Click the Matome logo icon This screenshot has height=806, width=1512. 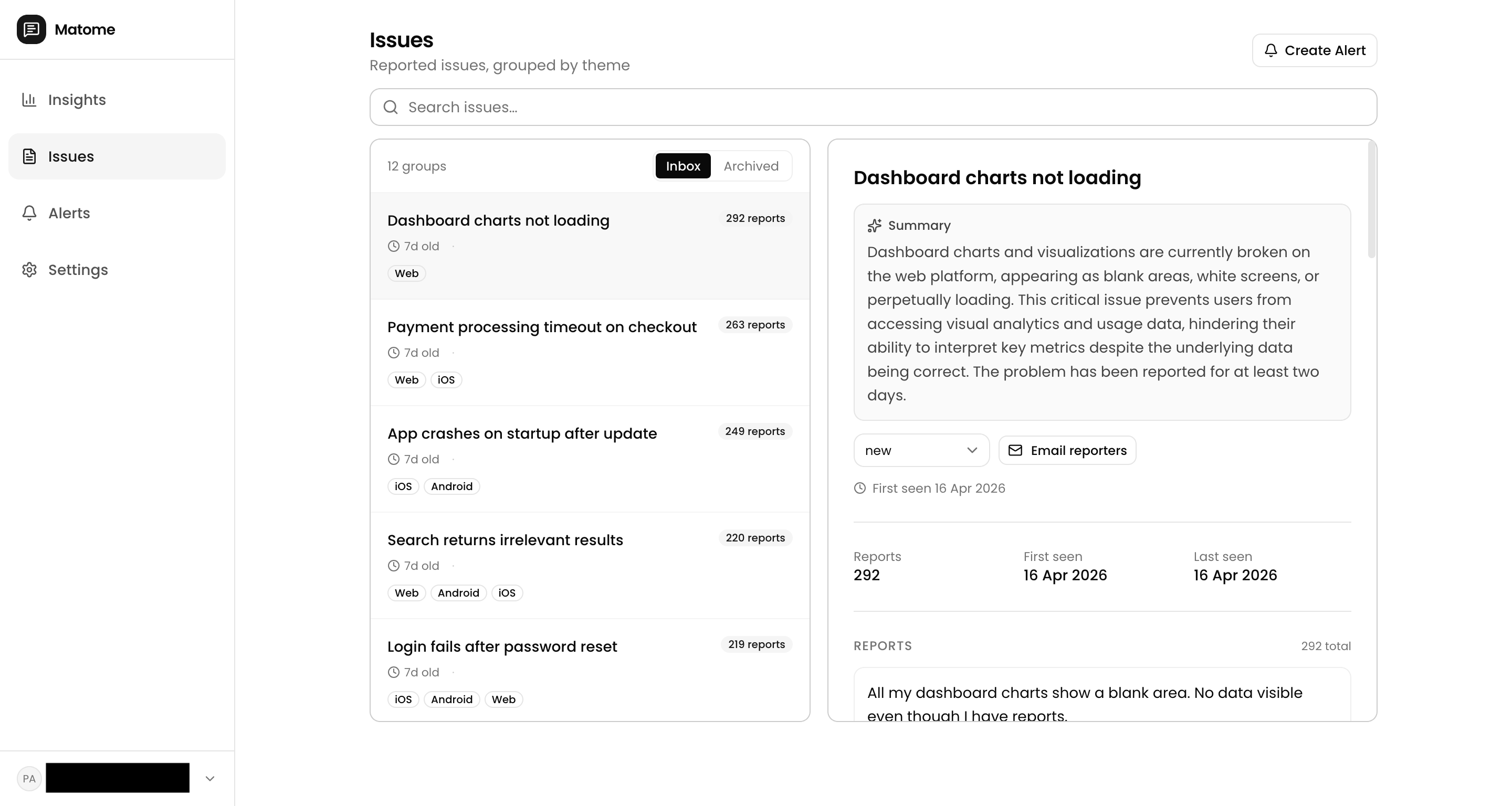click(x=31, y=29)
